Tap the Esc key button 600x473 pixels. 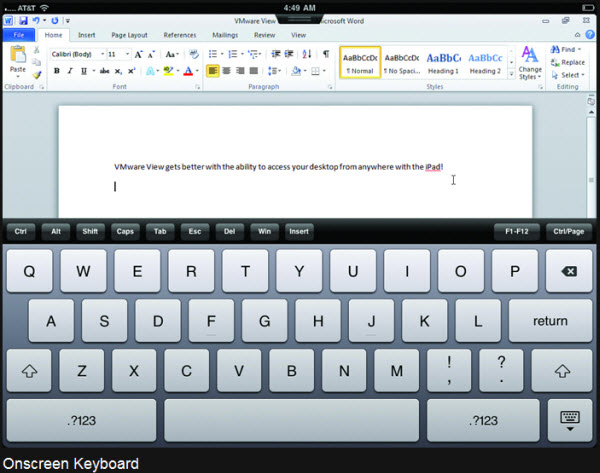[195, 231]
